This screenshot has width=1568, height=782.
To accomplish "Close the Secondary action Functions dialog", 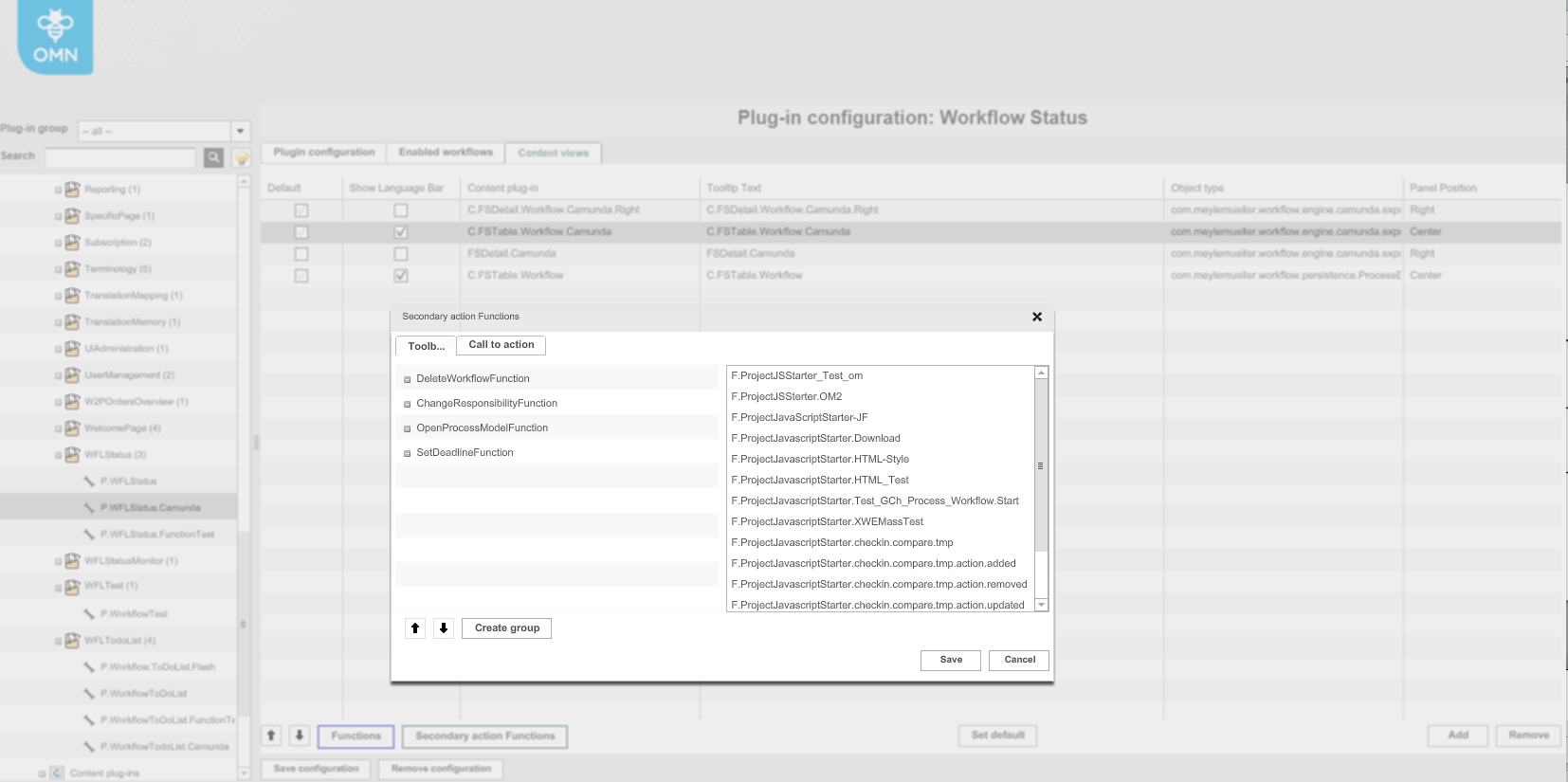I will click(1037, 317).
